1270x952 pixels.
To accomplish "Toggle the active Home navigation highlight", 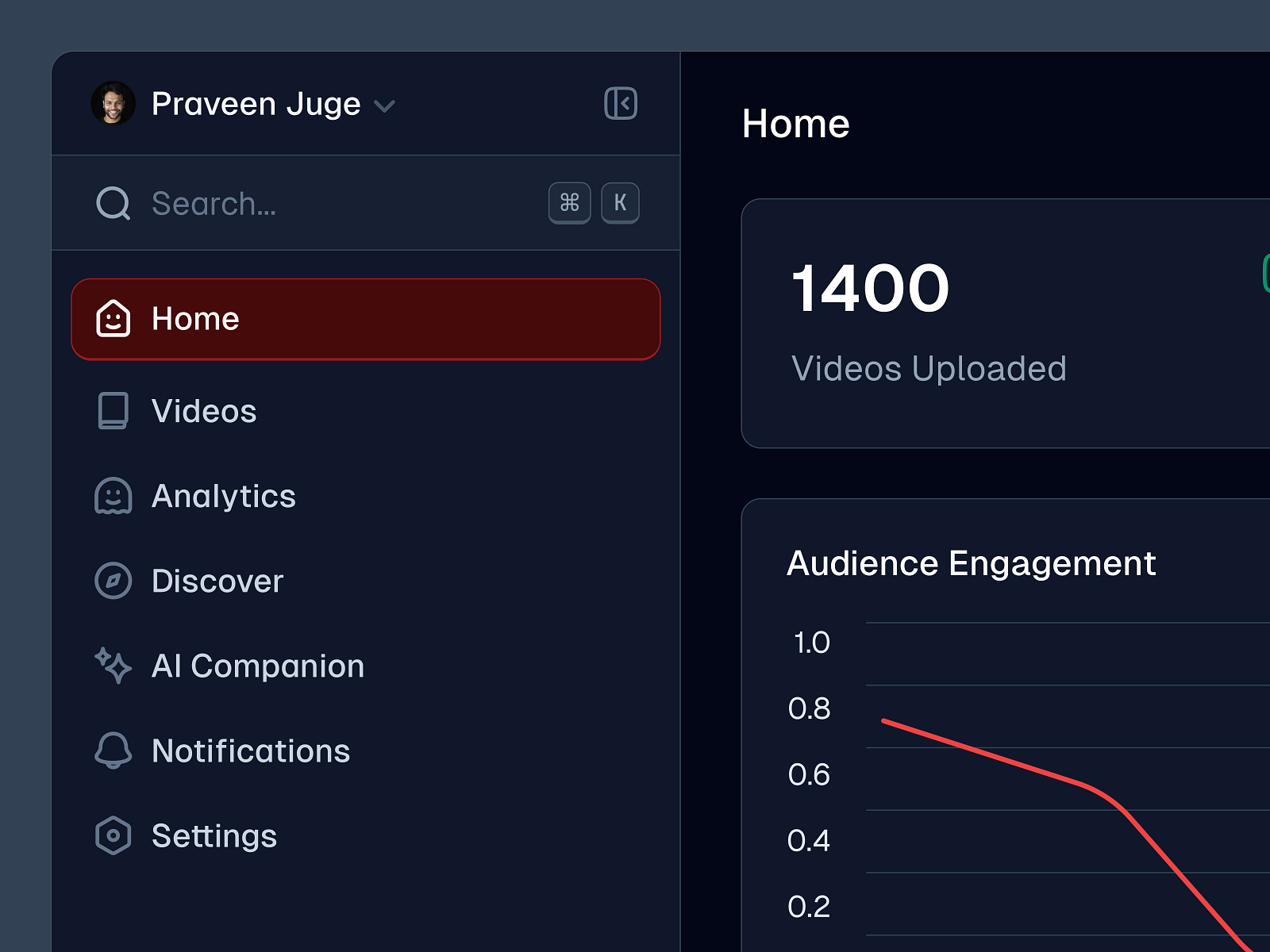I will [365, 319].
